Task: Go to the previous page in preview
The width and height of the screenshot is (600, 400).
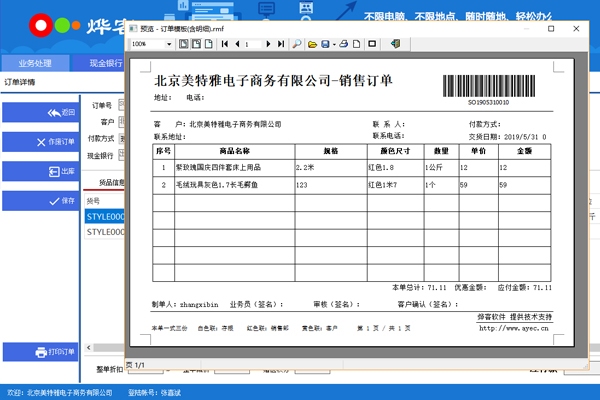Action: pyautogui.click(x=237, y=44)
